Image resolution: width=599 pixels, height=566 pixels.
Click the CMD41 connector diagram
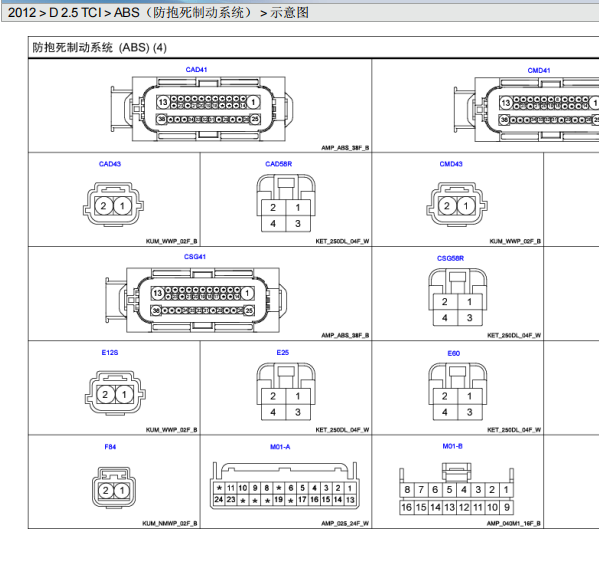(x=526, y=110)
